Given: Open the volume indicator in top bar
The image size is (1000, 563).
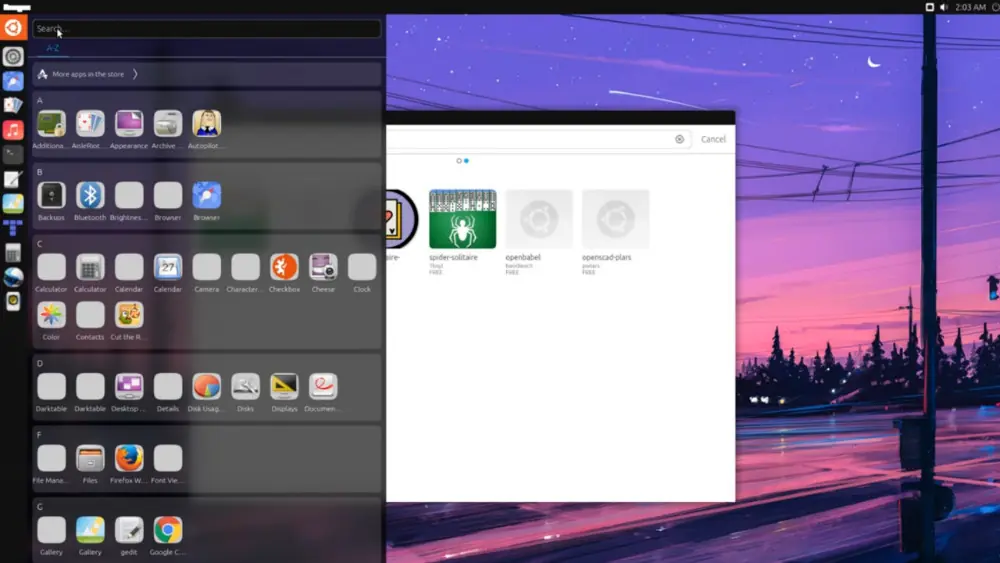Looking at the screenshot, I should click(x=944, y=7).
